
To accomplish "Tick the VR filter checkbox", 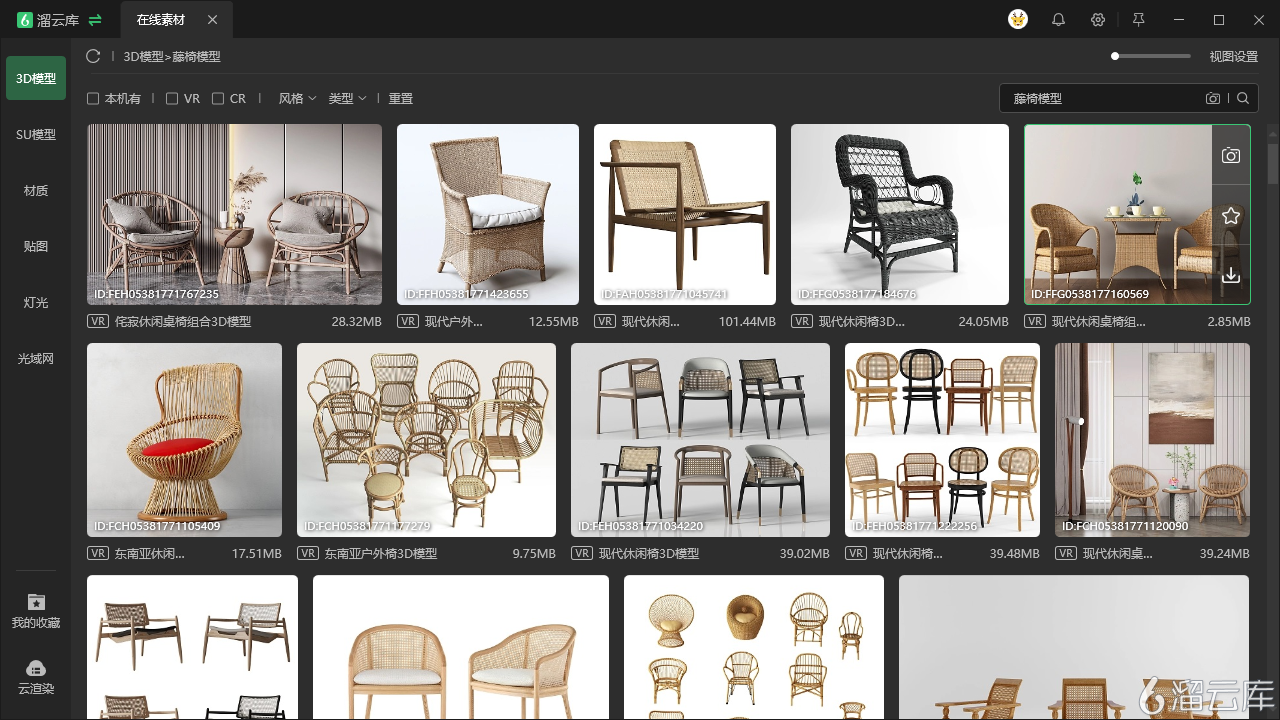I will tap(172, 99).
